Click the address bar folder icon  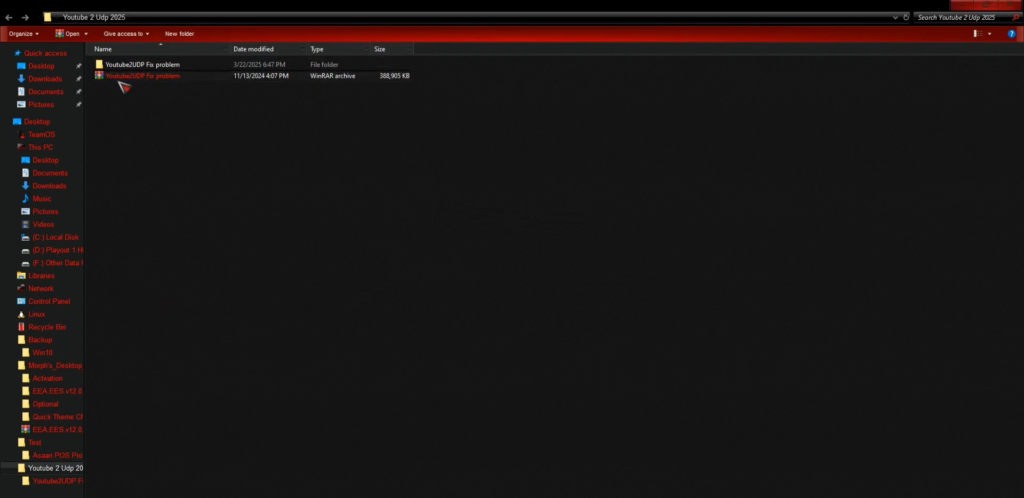pos(48,18)
